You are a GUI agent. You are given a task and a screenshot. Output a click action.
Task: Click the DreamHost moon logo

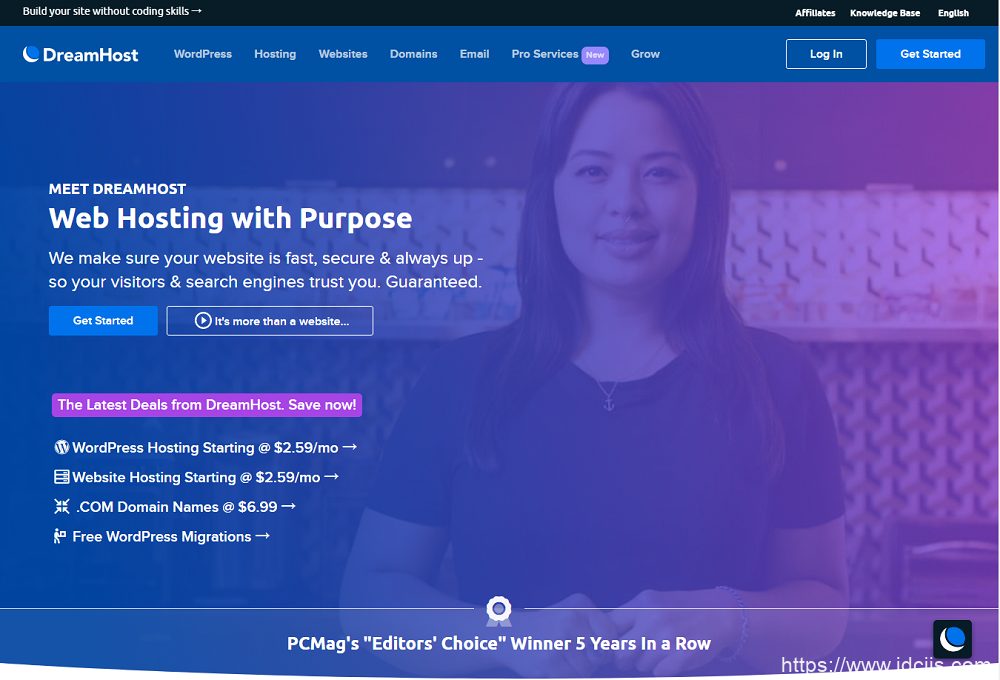tap(32, 54)
